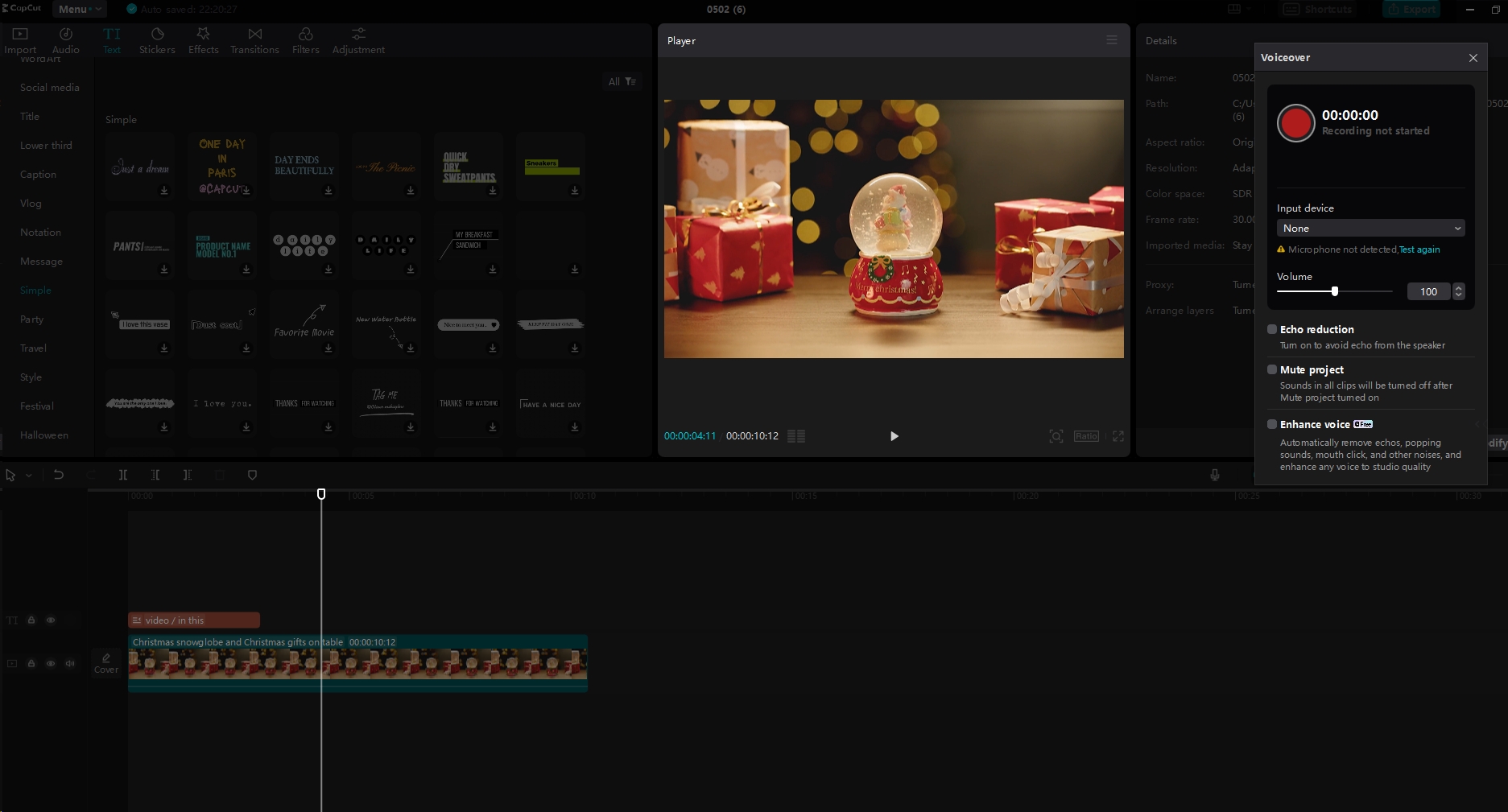
Task: Open the Stickers tab
Action: pos(157,40)
